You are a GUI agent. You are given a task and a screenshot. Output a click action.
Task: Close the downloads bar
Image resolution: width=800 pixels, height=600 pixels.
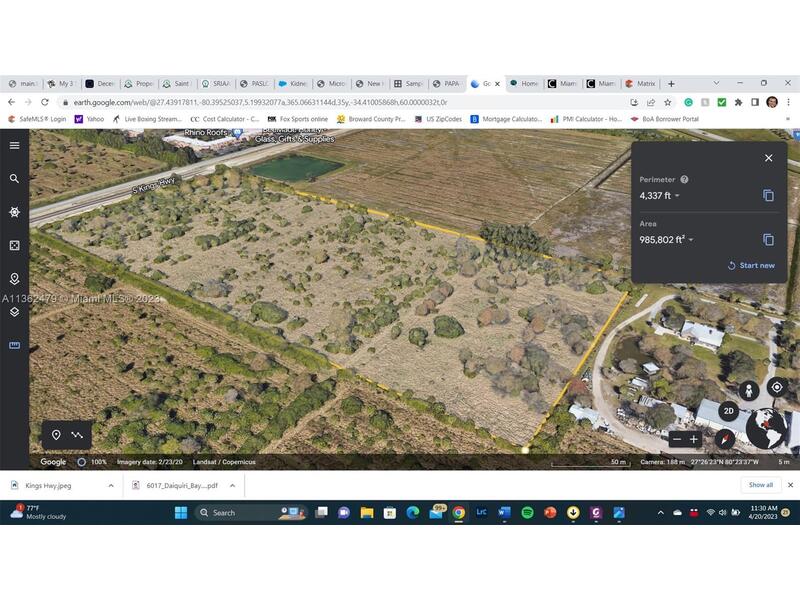[790, 485]
